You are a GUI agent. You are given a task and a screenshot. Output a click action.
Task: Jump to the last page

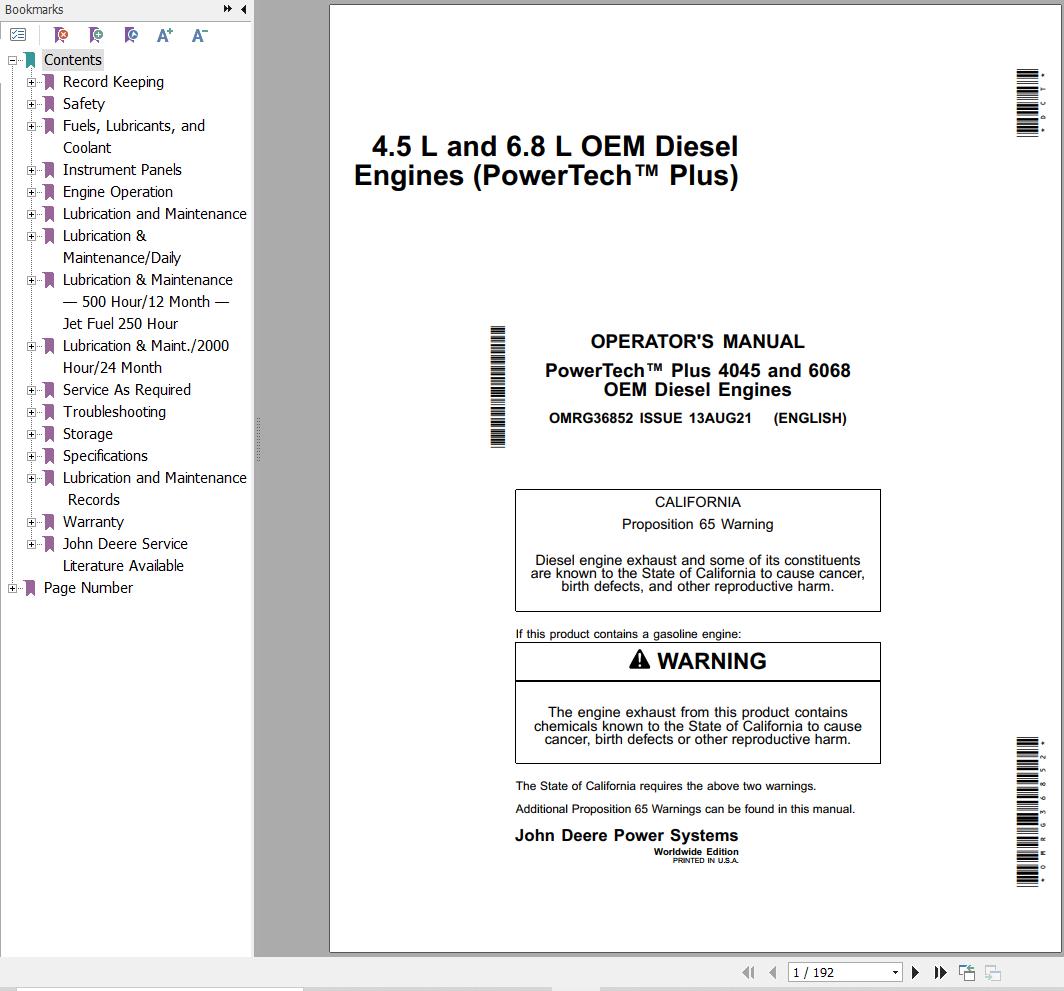pyautogui.click(x=940, y=972)
